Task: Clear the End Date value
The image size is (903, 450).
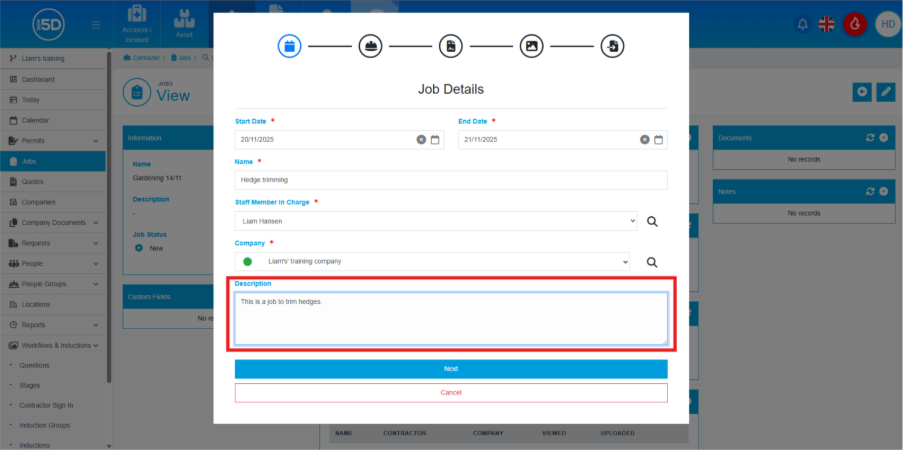Action: click(645, 140)
